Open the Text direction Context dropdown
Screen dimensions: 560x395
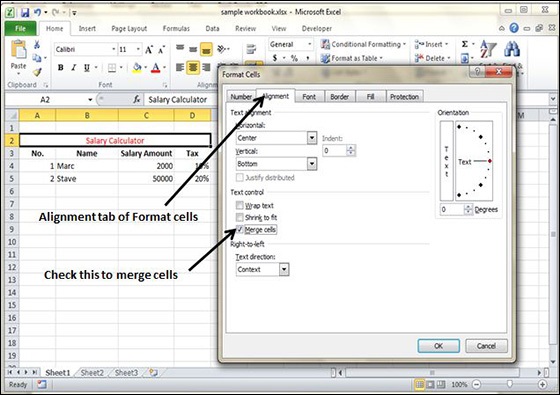[284, 269]
